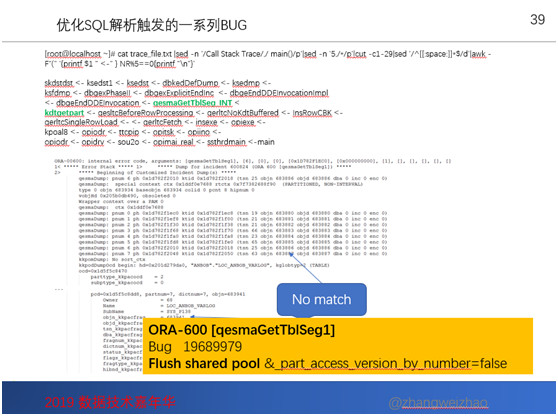This screenshot has height=416, width=558.
Task: Select qesltcBeforeRowProcessing in the stack
Action: click(x=145, y=113)
